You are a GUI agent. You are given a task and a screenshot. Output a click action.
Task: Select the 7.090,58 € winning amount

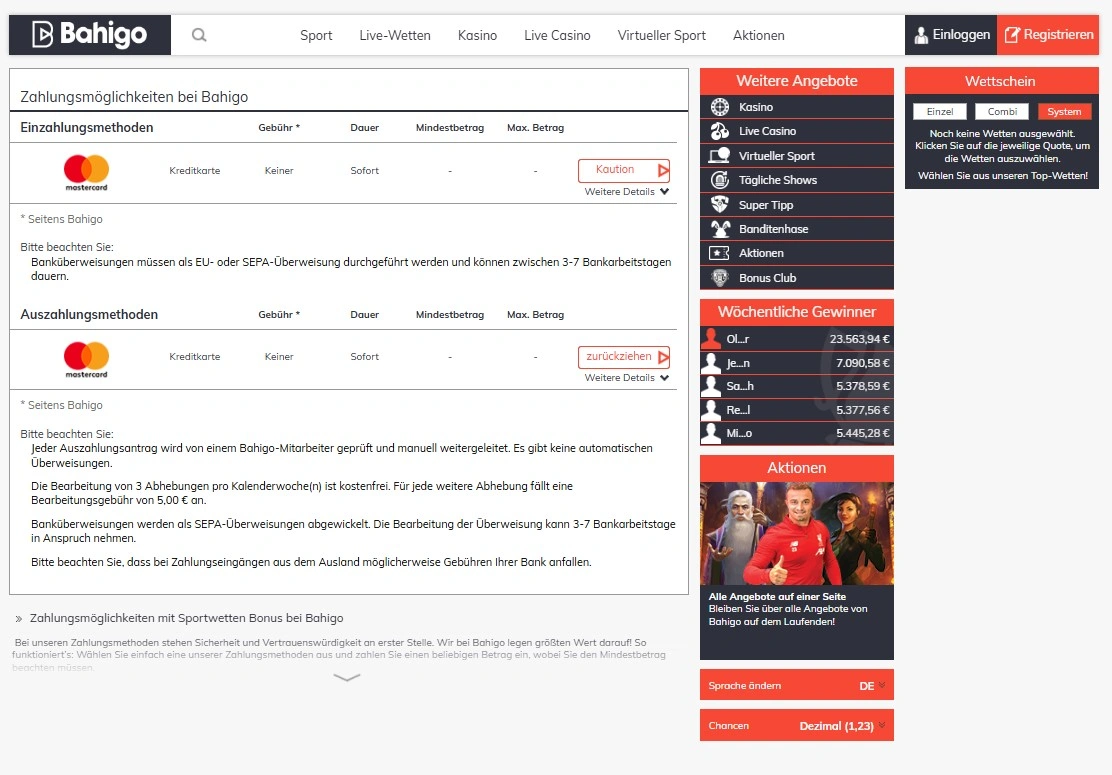click(x=862, y=363)
